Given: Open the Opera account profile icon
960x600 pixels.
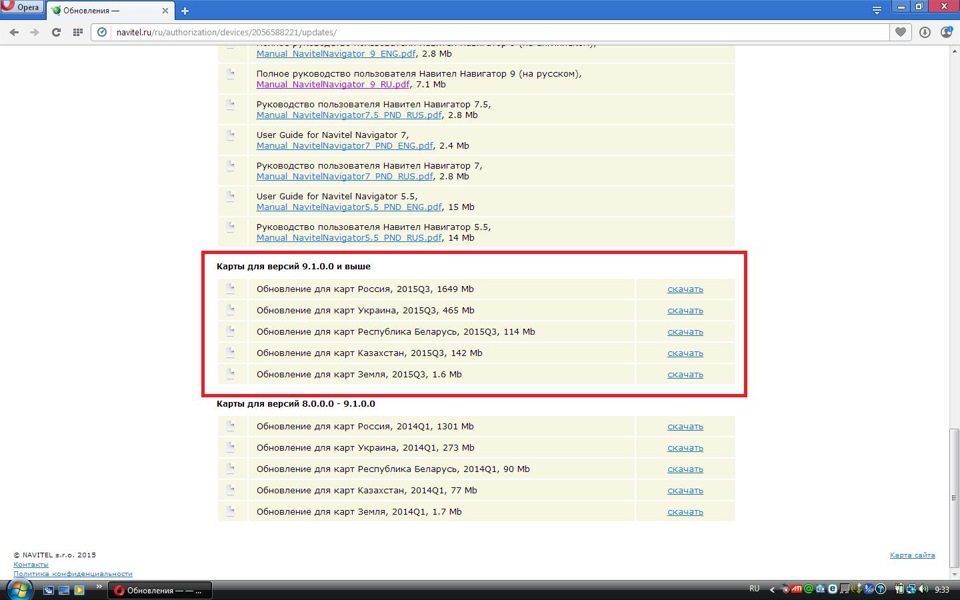Looking at the screenshot, I should pyautogui.click(x=946, y=32).
